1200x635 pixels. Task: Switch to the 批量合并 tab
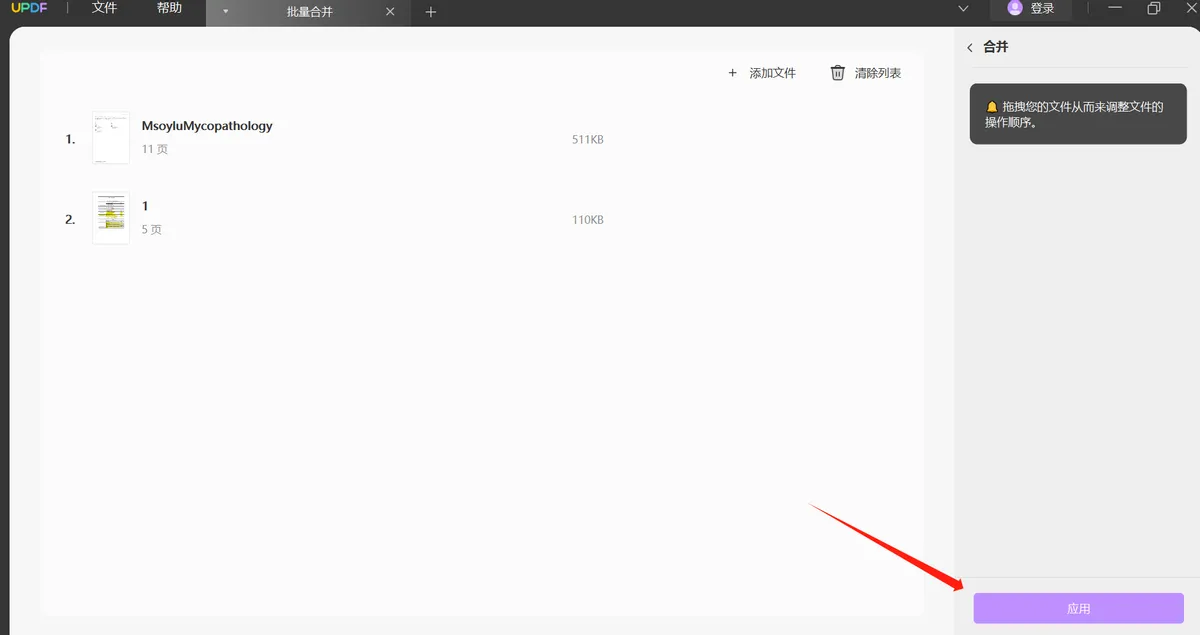coord(309,12)
